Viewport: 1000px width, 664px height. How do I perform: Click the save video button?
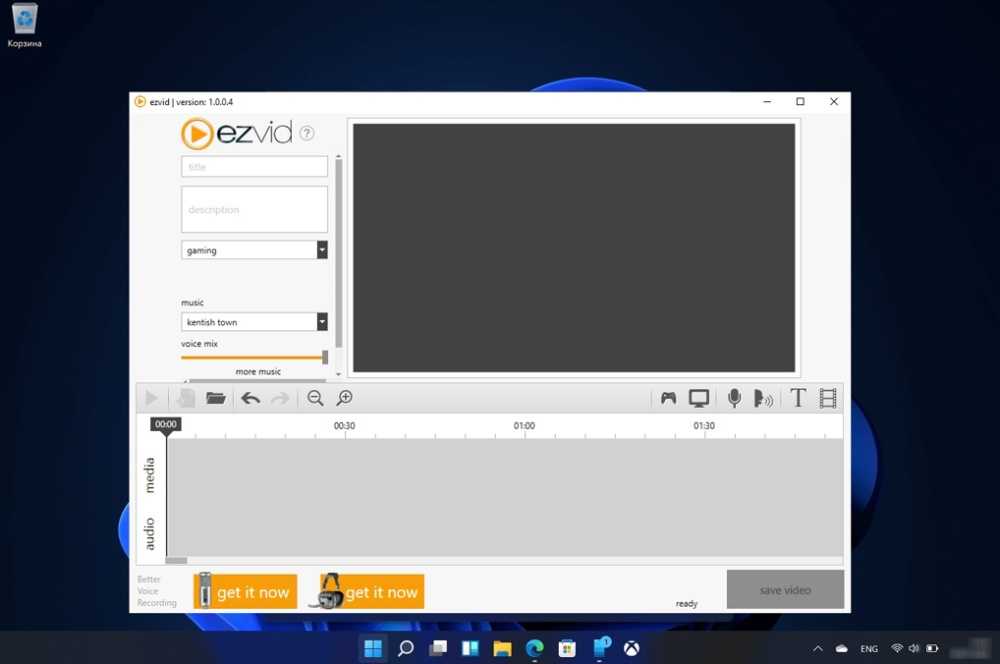click(785, 590)
